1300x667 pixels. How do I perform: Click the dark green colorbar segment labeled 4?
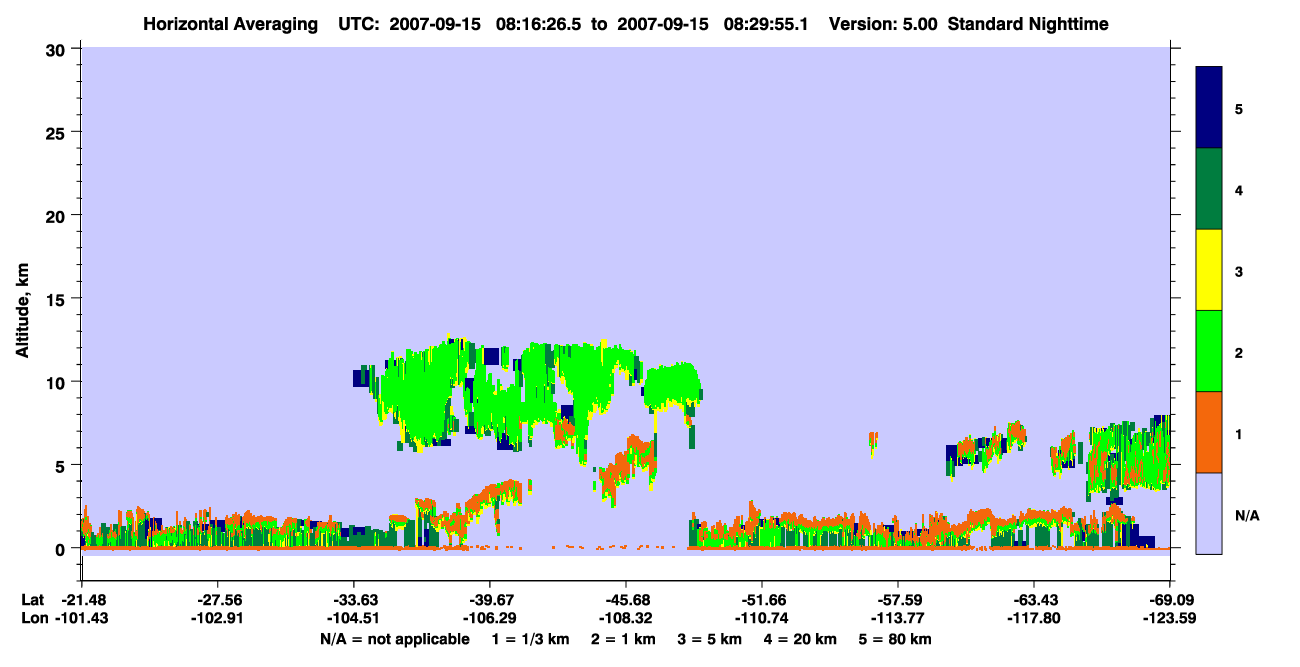click(x=1209, y=189)
